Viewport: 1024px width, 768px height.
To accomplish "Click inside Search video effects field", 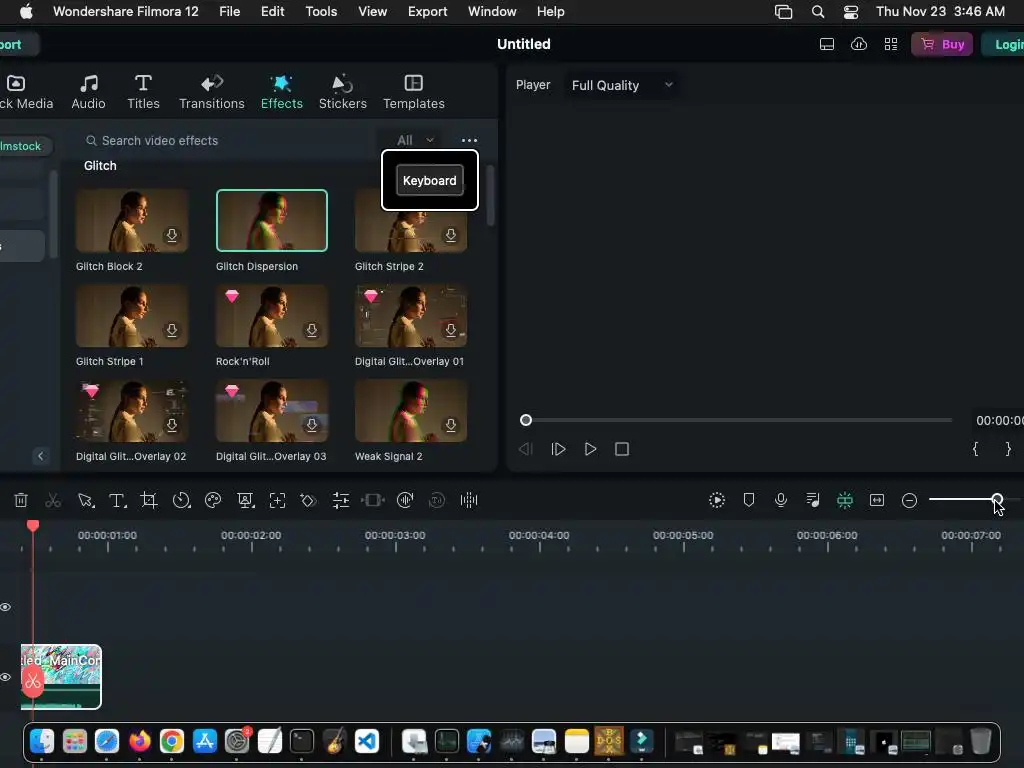I will [229, 140].
